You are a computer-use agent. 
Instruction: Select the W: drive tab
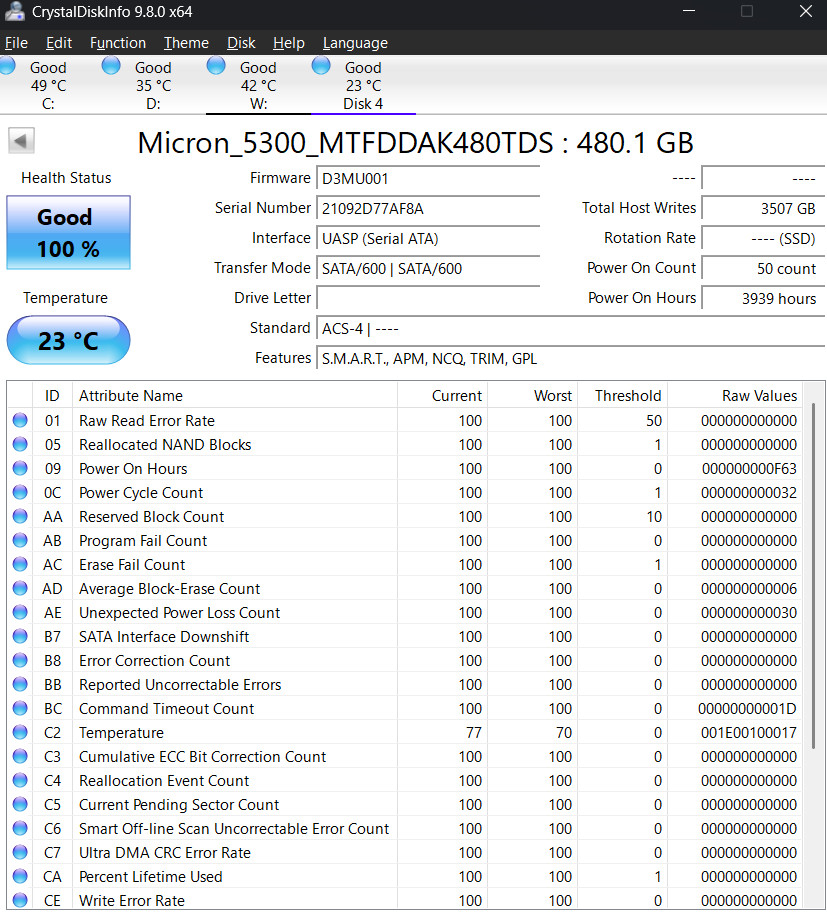click(x=259, y=85)
